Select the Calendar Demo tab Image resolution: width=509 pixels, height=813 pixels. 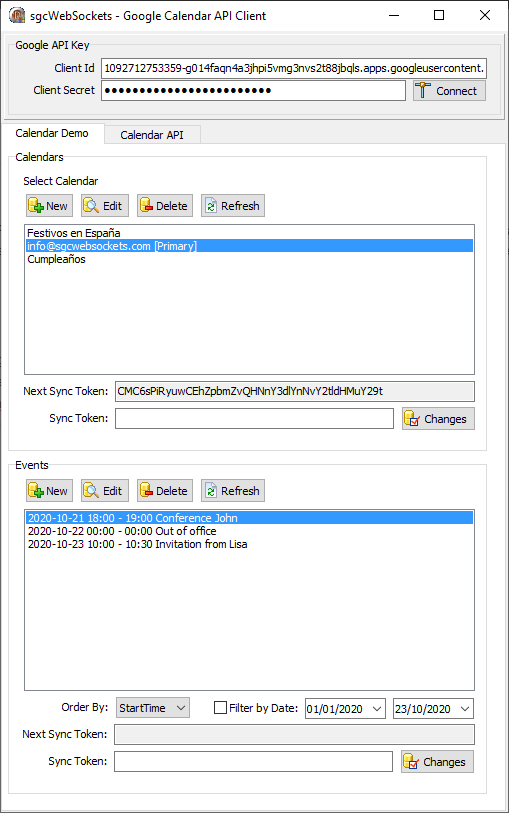52,133
